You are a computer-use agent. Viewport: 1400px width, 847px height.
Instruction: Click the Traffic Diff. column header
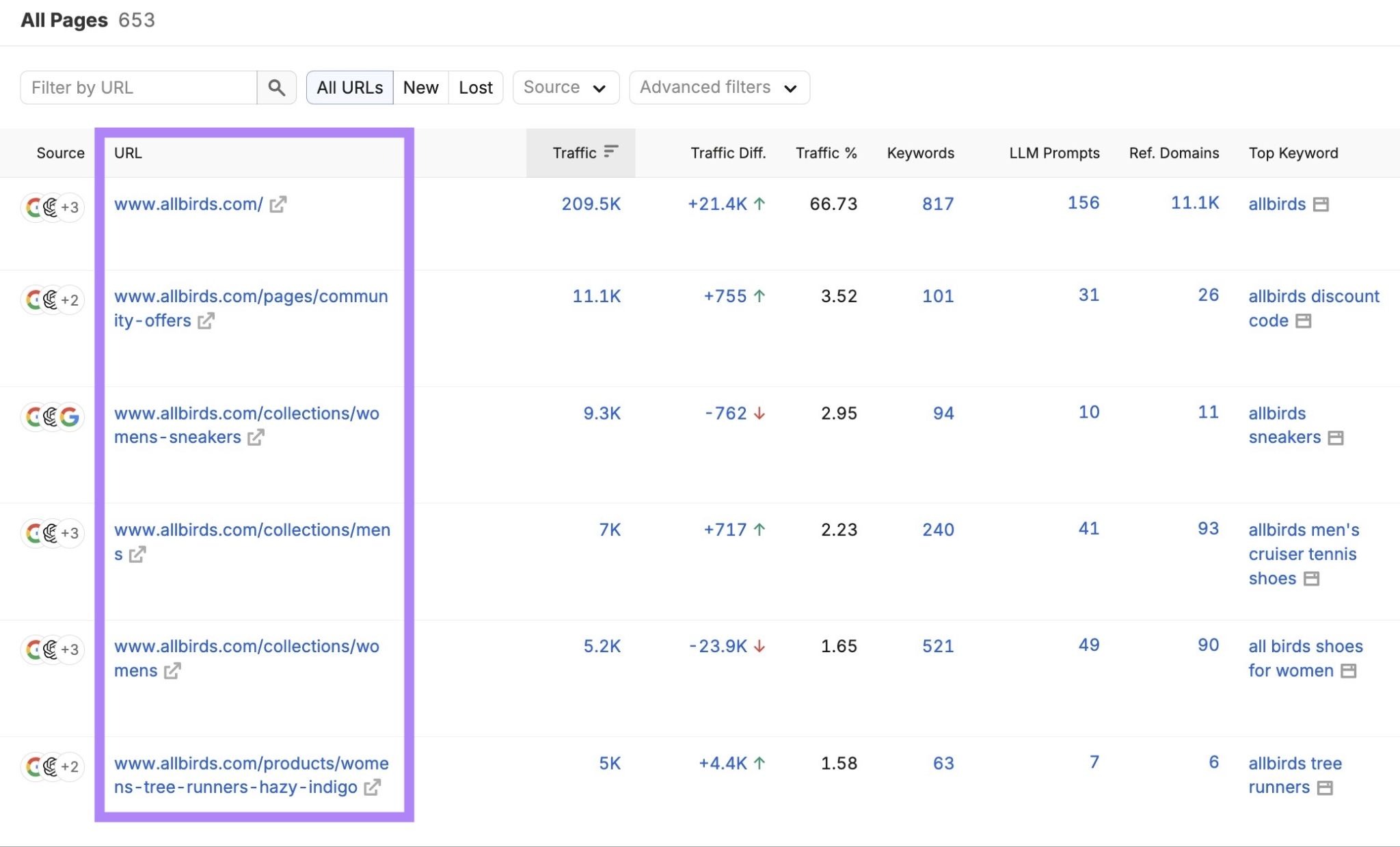(x=728, y=152)
